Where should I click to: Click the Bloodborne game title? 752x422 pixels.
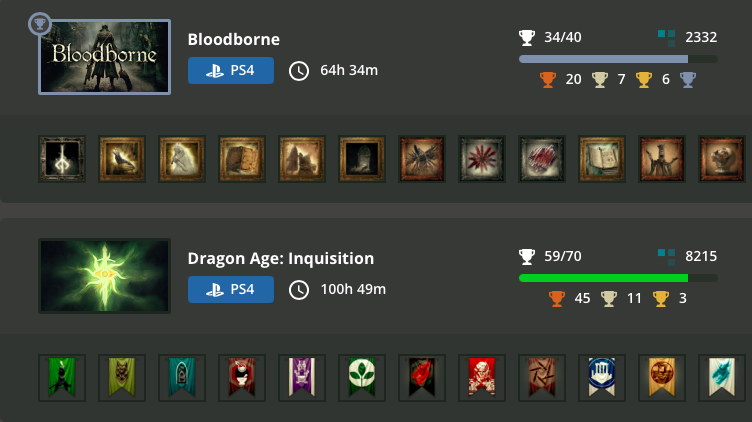234,40
